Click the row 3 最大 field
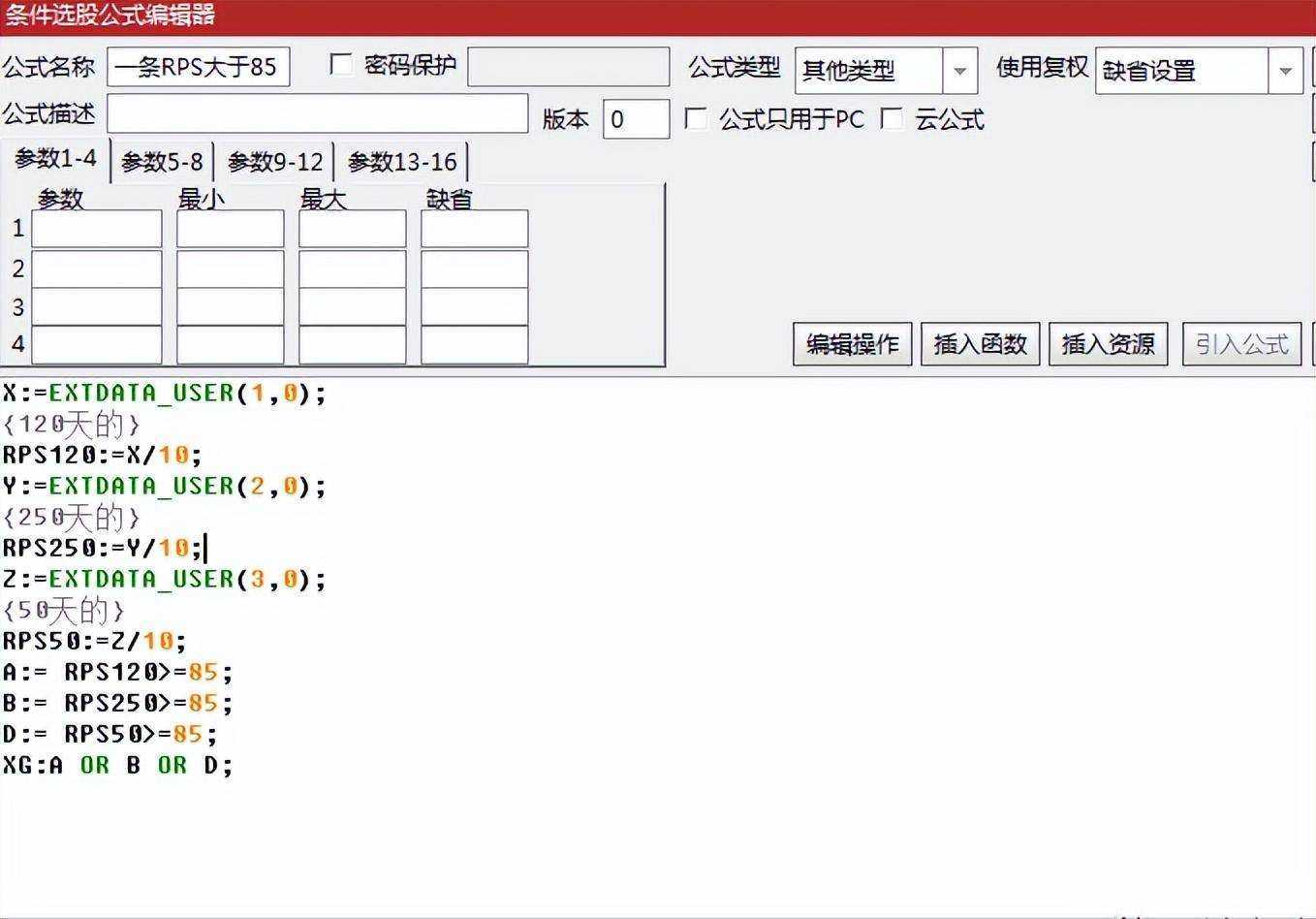 353,306
